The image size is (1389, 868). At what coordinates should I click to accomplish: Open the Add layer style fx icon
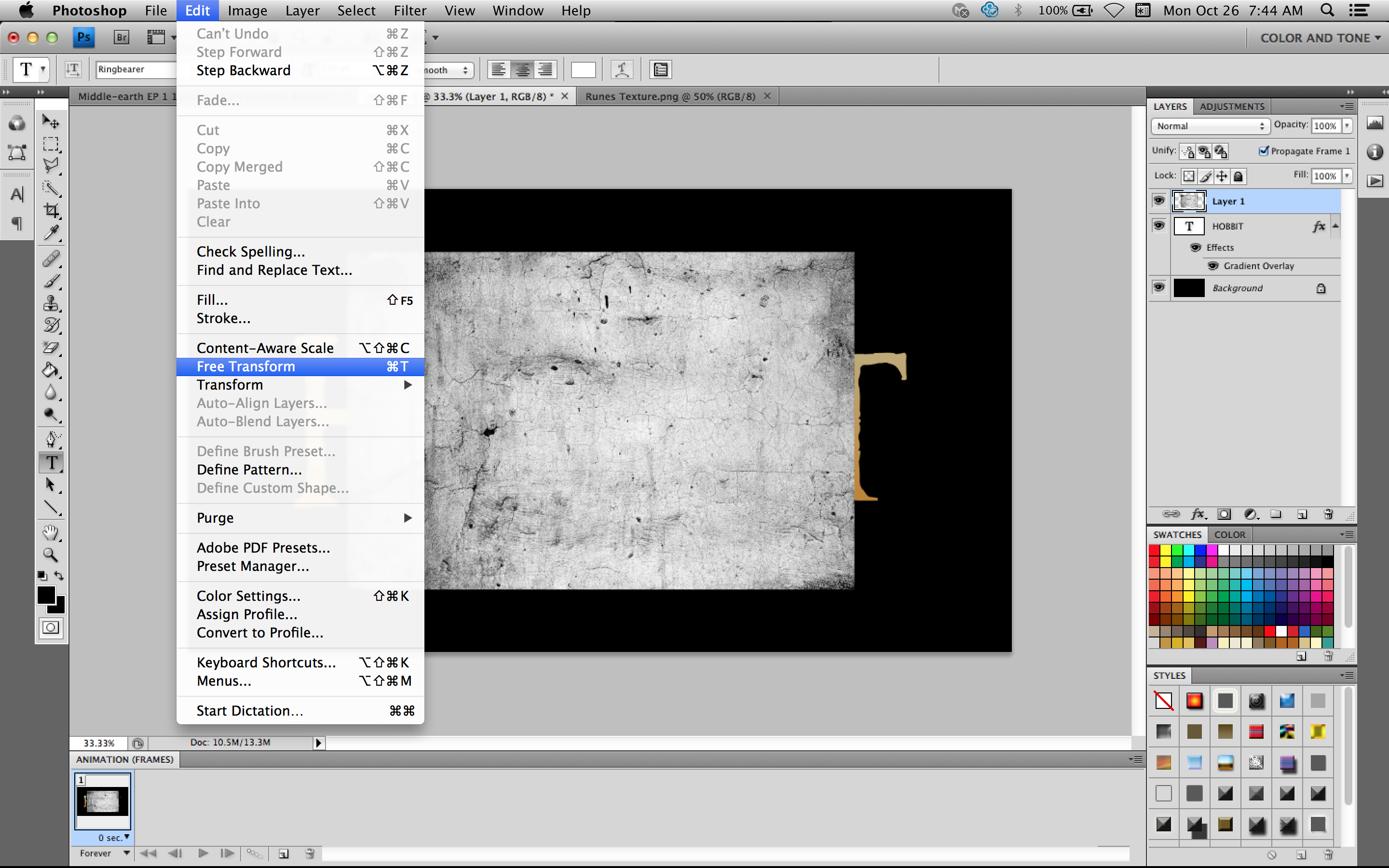pos(1198,514)
